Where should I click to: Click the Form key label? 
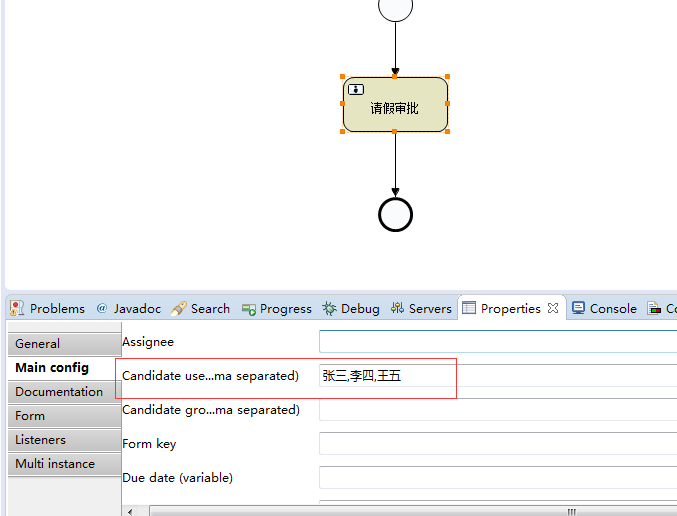(x=149, y=444)
